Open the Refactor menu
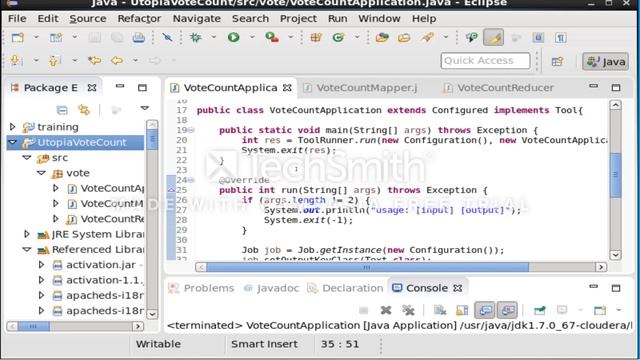This screenshot has height=360, width=640. [x=139, y=19]
